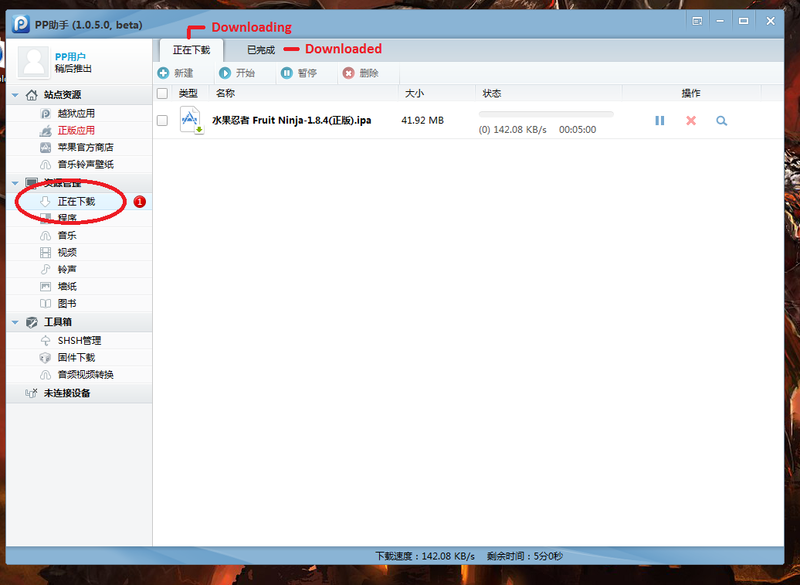Sort by the 大小 column header

(414, 93)
